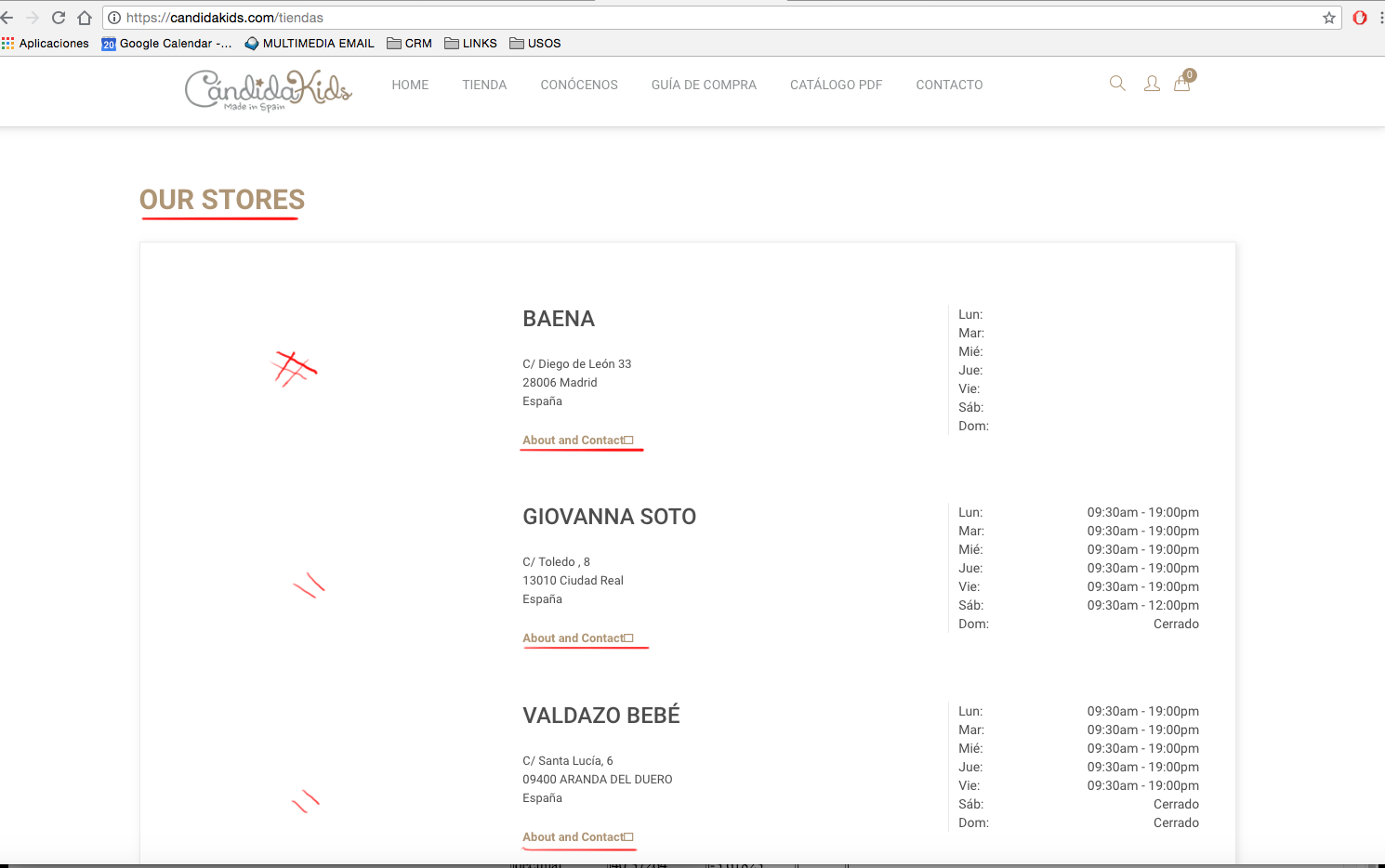
Task: Click the BAENA store title
Action: [x=559, y=319]
